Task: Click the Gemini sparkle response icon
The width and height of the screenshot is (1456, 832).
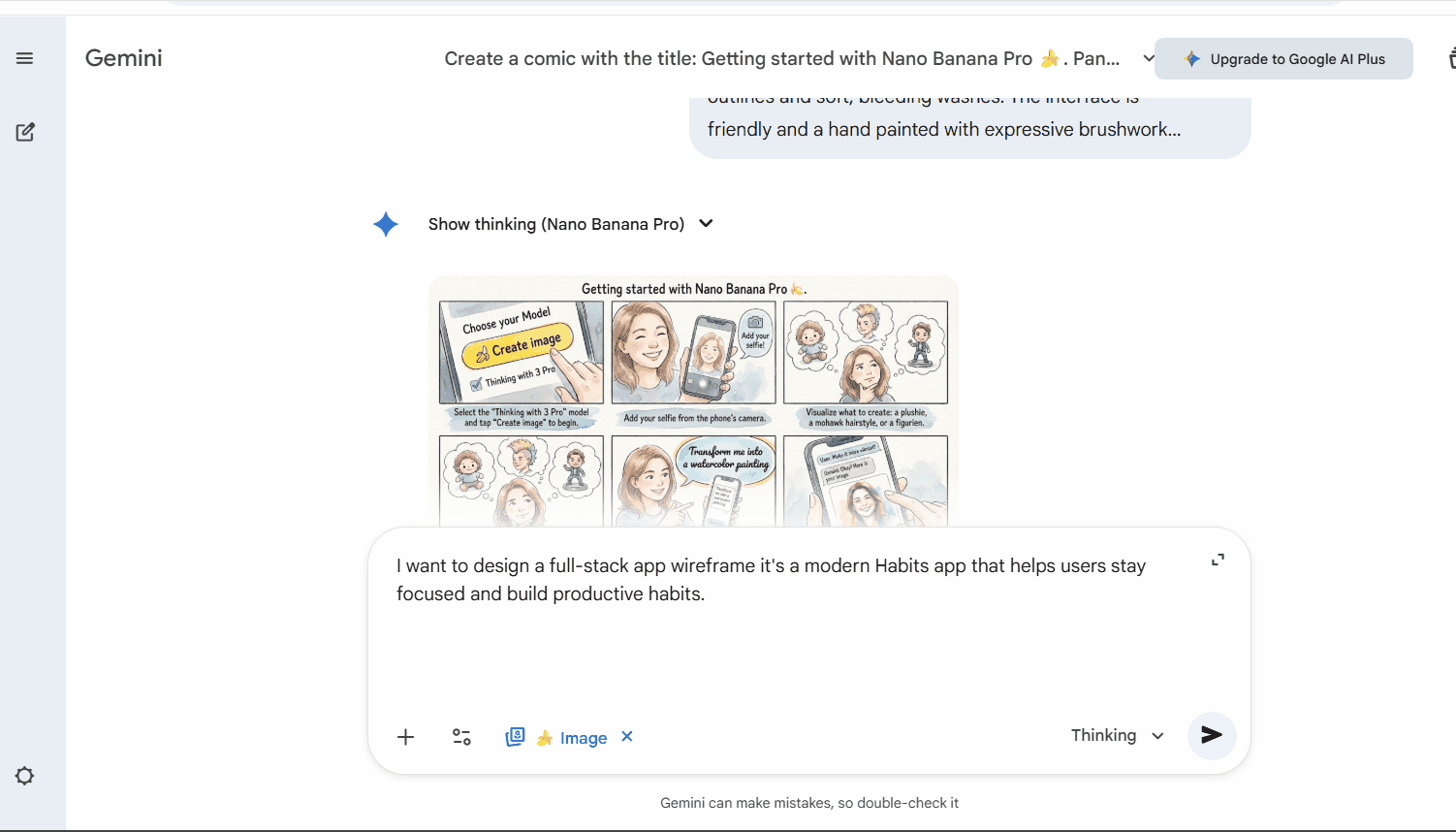Action: (x=386, y=224)
